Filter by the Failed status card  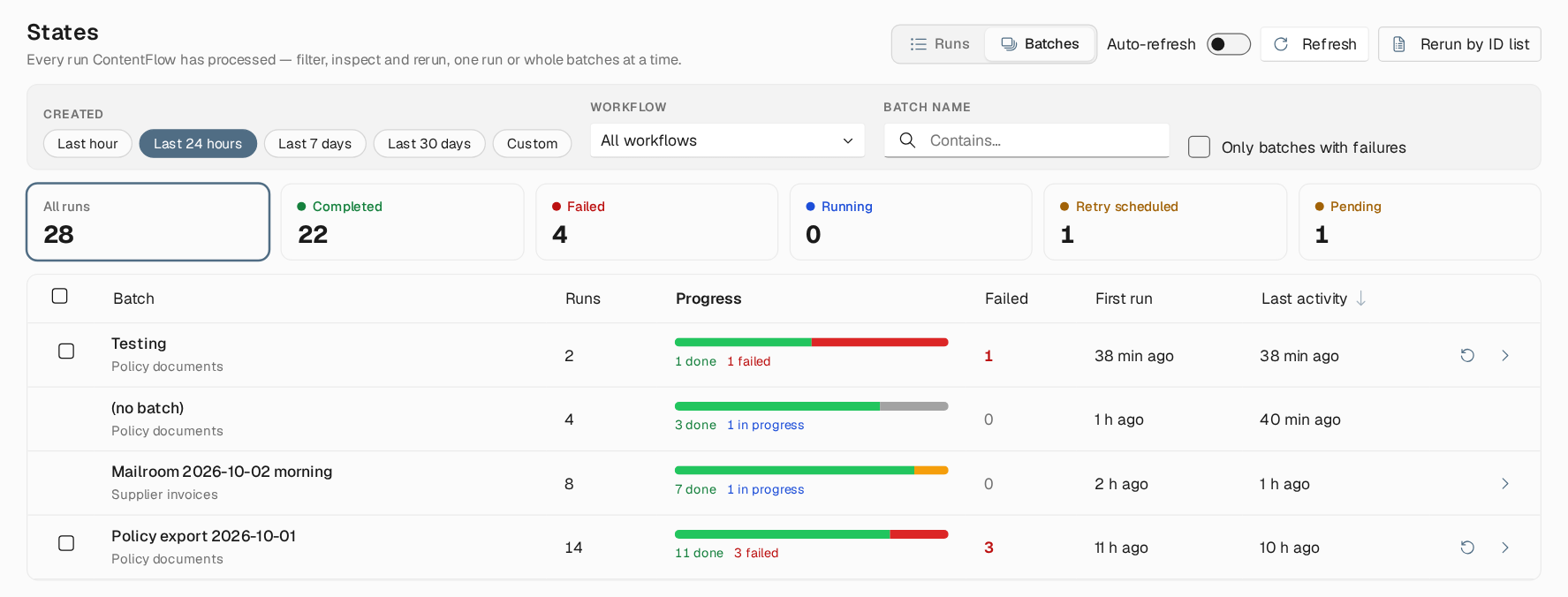point(656,222)
